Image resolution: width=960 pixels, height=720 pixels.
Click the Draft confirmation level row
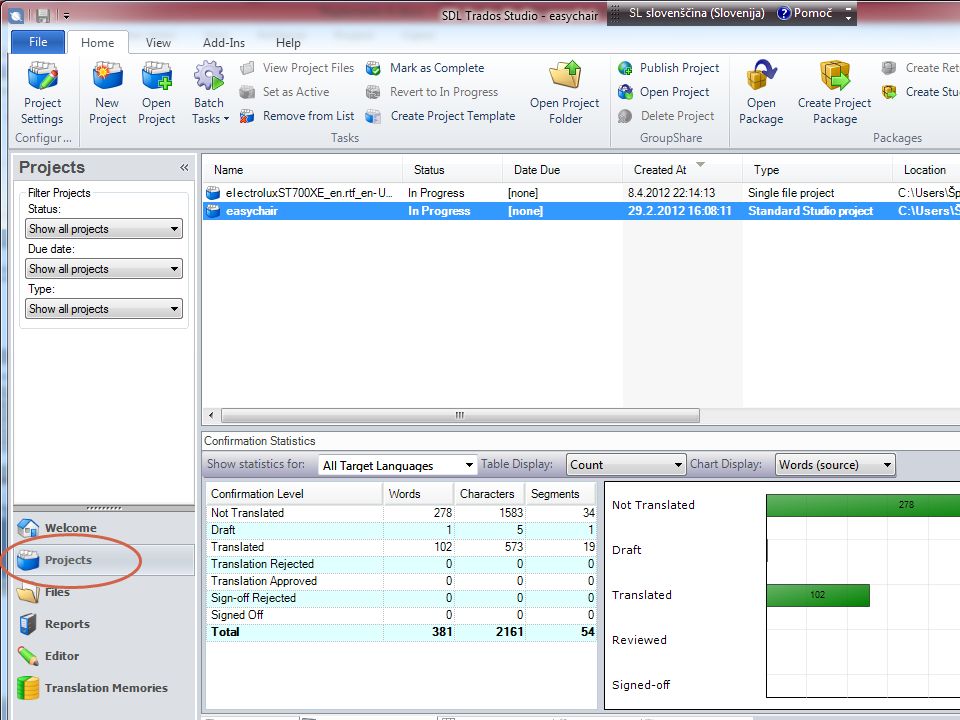tap(401, 530)
